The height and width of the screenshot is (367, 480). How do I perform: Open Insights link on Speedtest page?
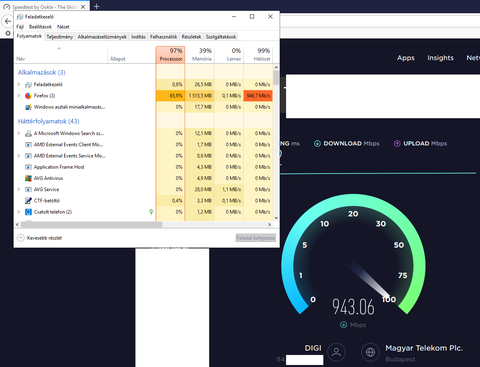pyautogui.click(x=440, y=58)
